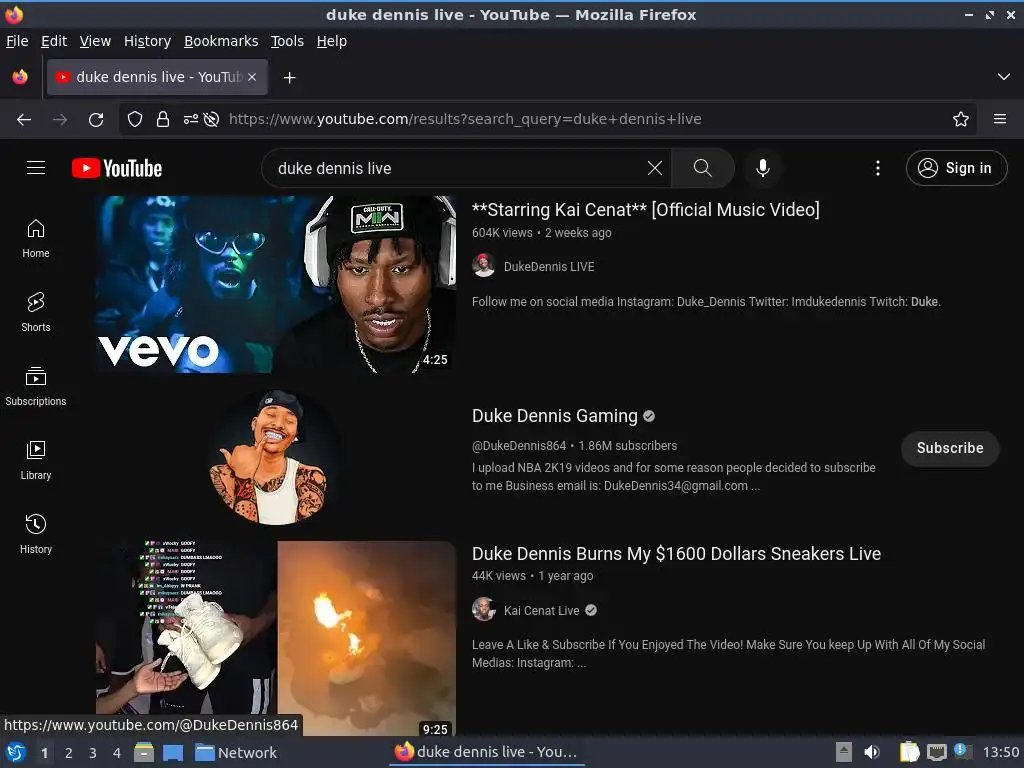1024x768 pixels.
Task: Open the Bookmarks menu
Action: click(x=221, y=41)
